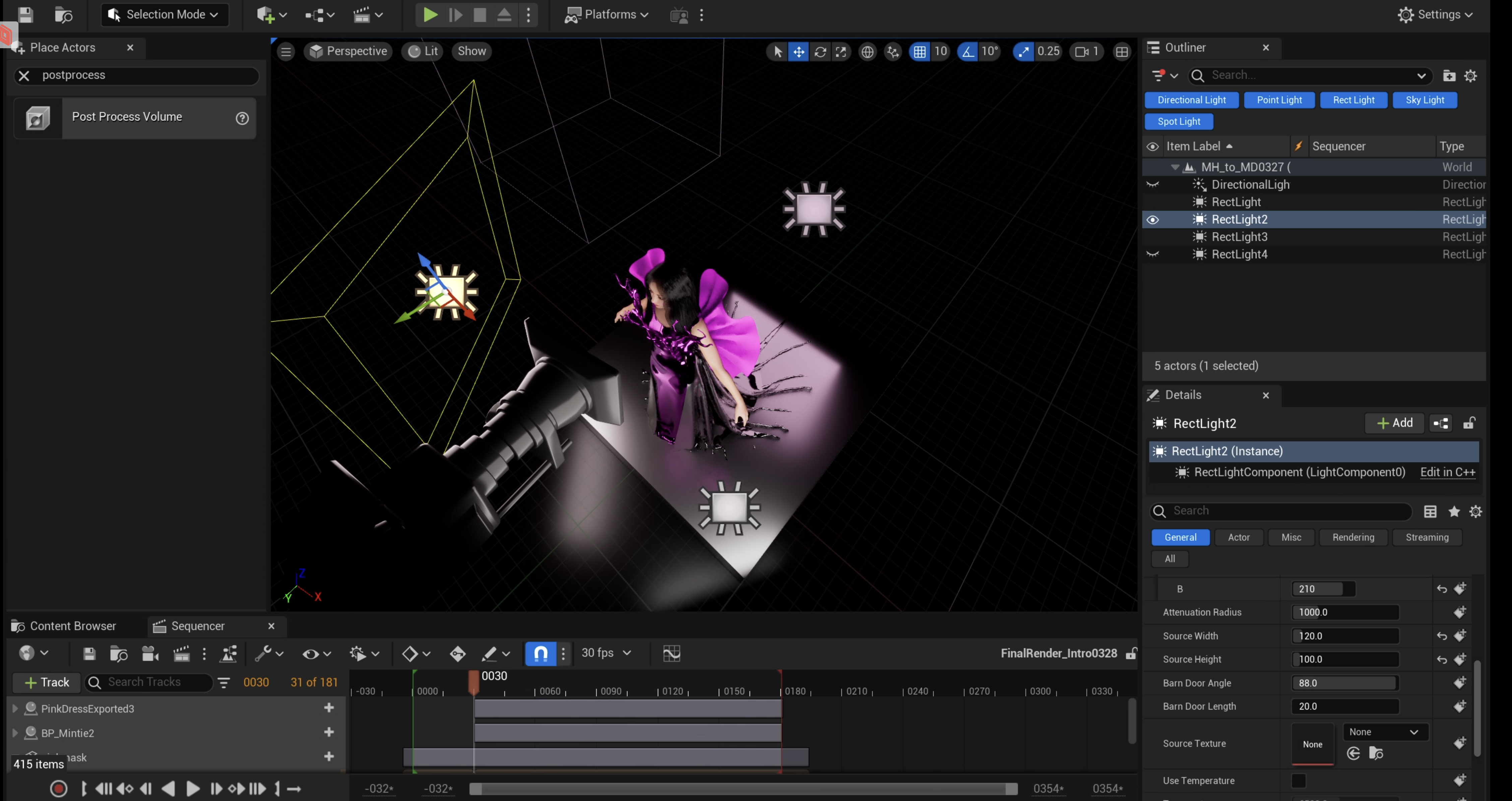Open the Selection Mode dropdown
The height and width of the screenshot is (801, 1512).
[x=165, y=15]
